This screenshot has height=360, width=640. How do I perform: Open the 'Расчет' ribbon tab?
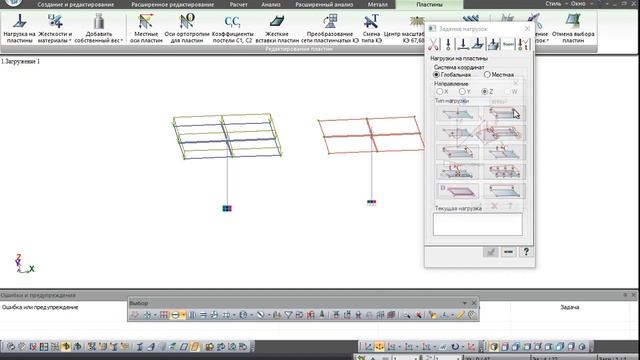coord(238,4)
